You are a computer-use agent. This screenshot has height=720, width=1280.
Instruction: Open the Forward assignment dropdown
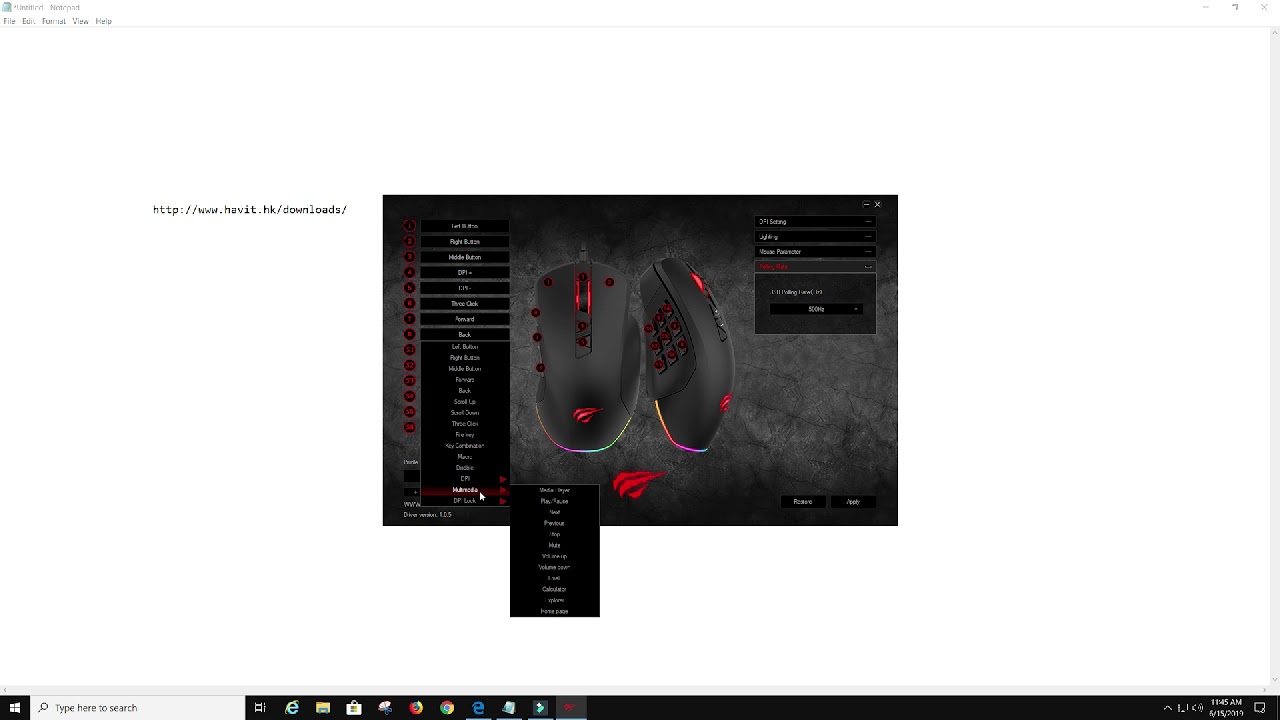tap(465, 319)
